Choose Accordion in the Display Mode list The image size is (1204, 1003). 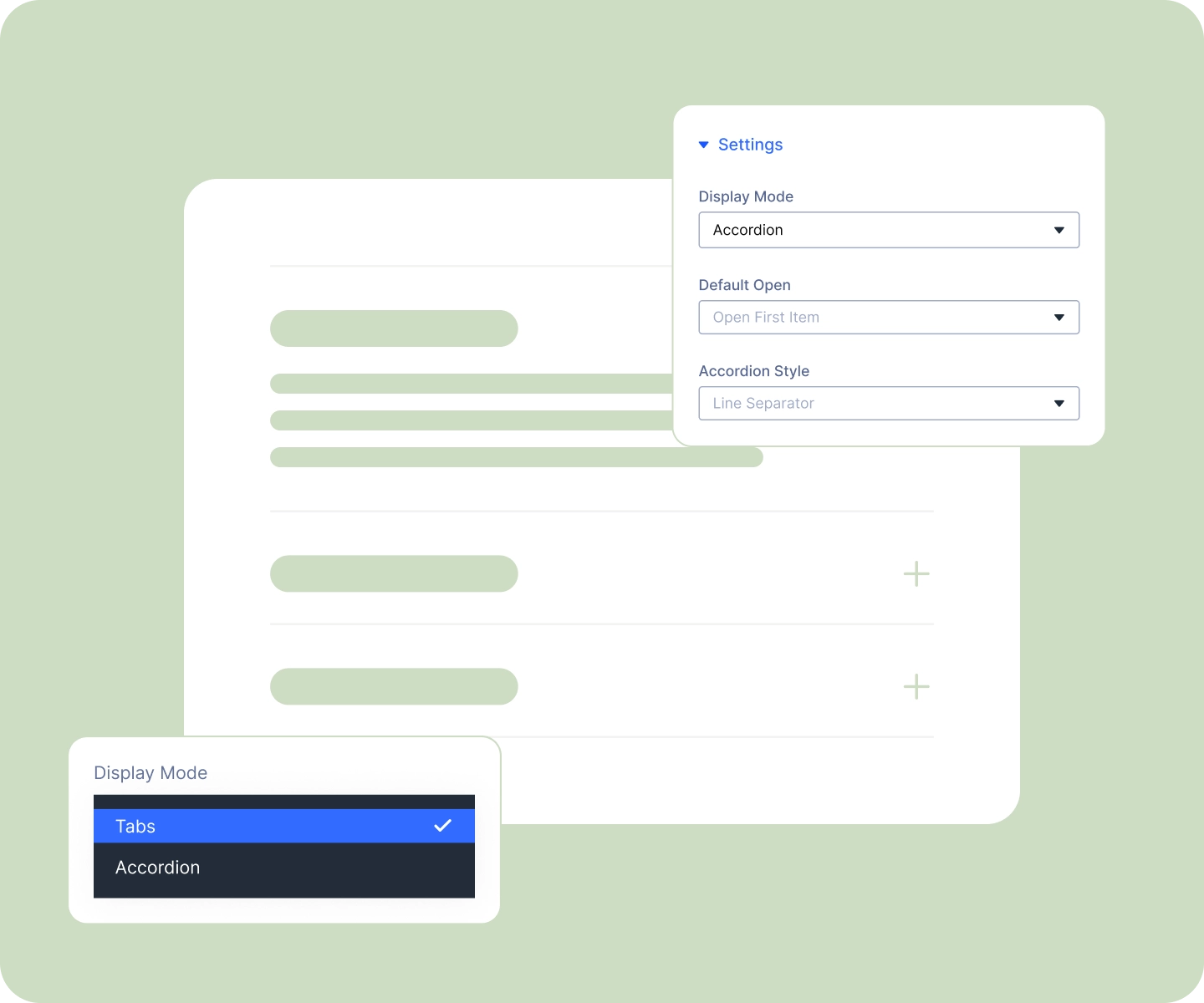[x=284, y=868]
